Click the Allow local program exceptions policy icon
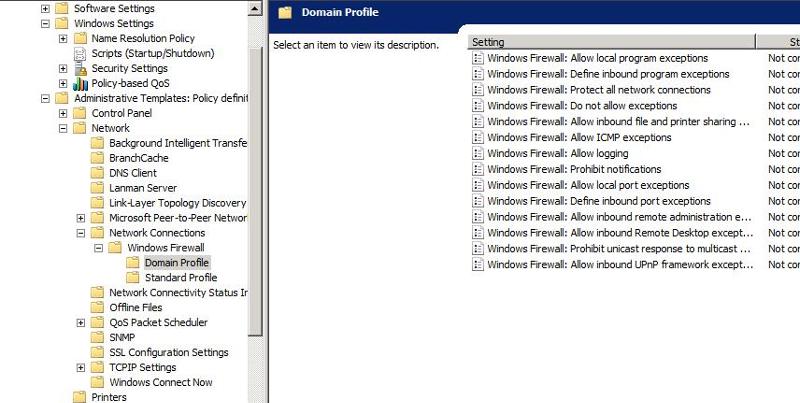 click(478, 58)
